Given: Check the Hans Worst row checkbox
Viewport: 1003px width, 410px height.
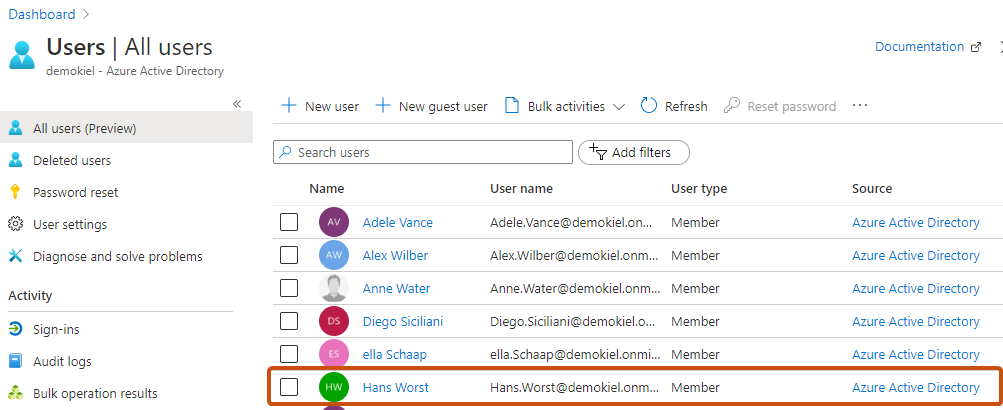Looking at the screenshot, I should [289, 387].
